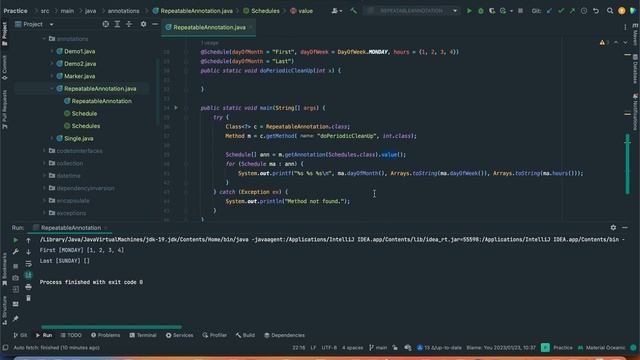The image size is (640, 360).
Task: Stop process square in Run panel
Action: click(x=16, y=266)
